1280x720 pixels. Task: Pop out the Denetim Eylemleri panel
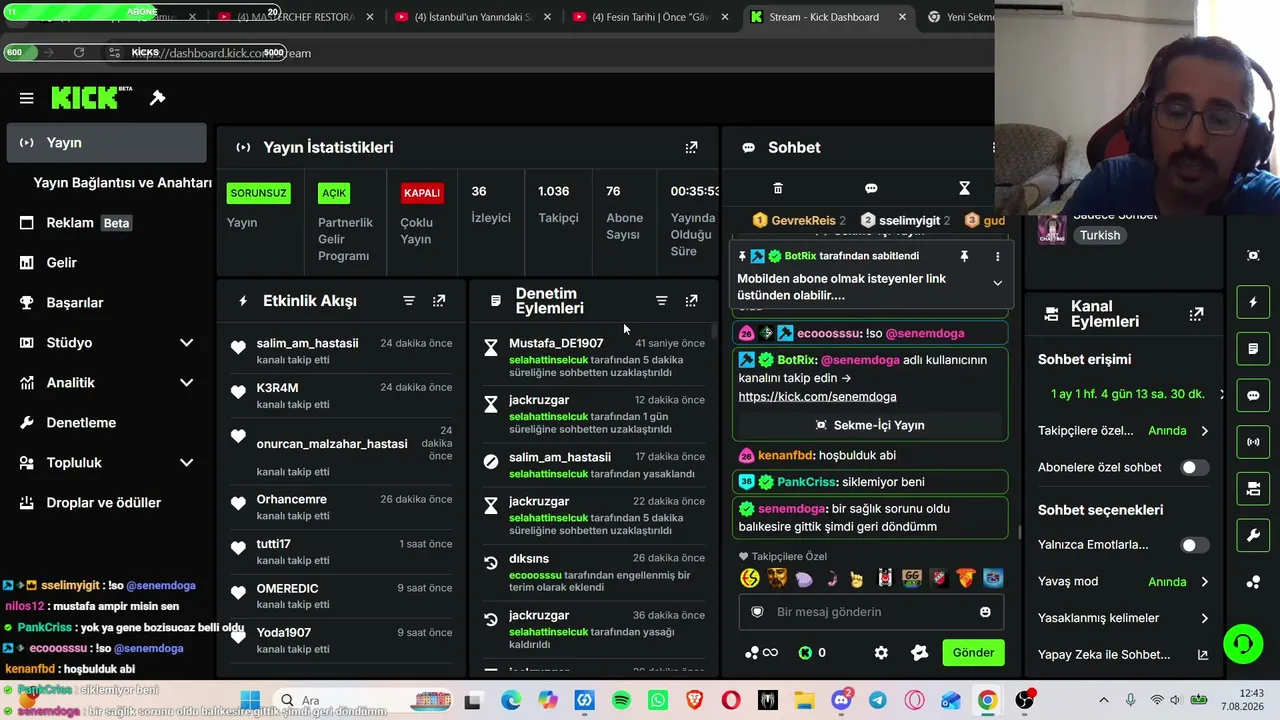(x=691, y=301)
